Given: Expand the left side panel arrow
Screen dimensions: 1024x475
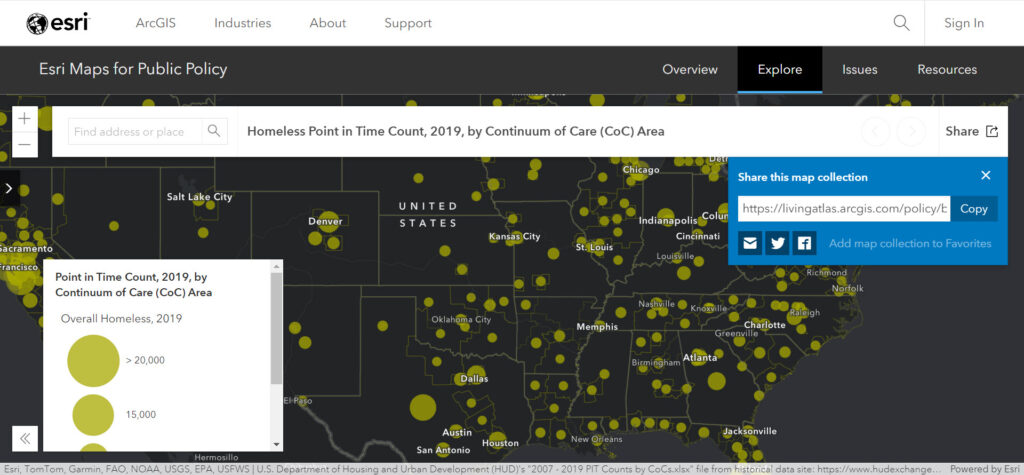Looking at the screenshot, I should [x=9, y=188].
